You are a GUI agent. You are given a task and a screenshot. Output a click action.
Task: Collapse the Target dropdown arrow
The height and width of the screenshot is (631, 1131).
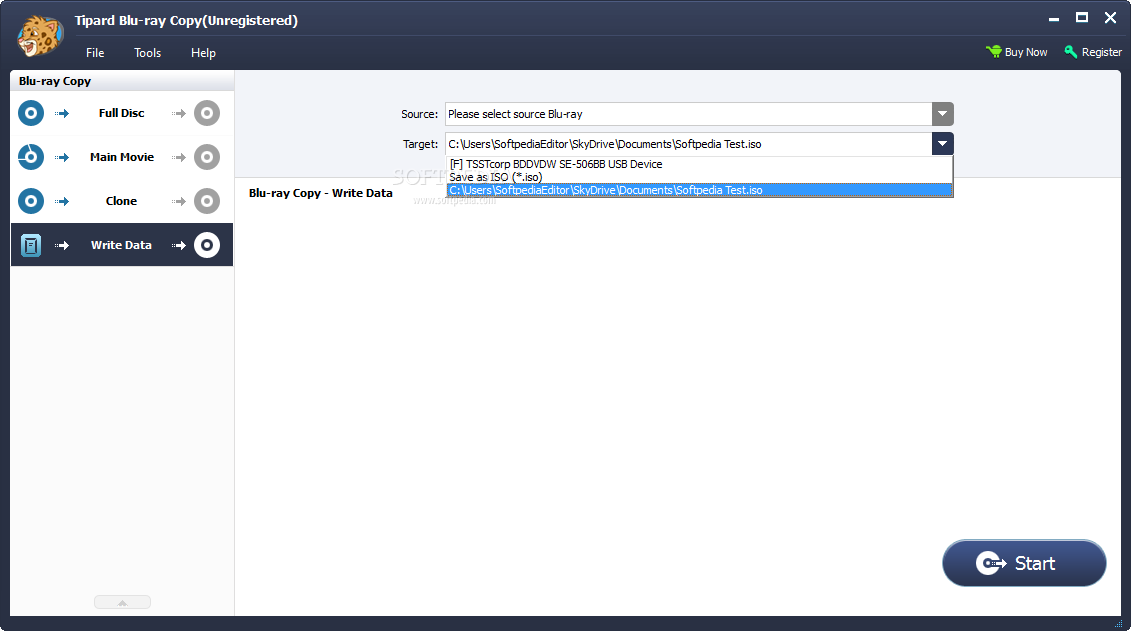(943, 144)
